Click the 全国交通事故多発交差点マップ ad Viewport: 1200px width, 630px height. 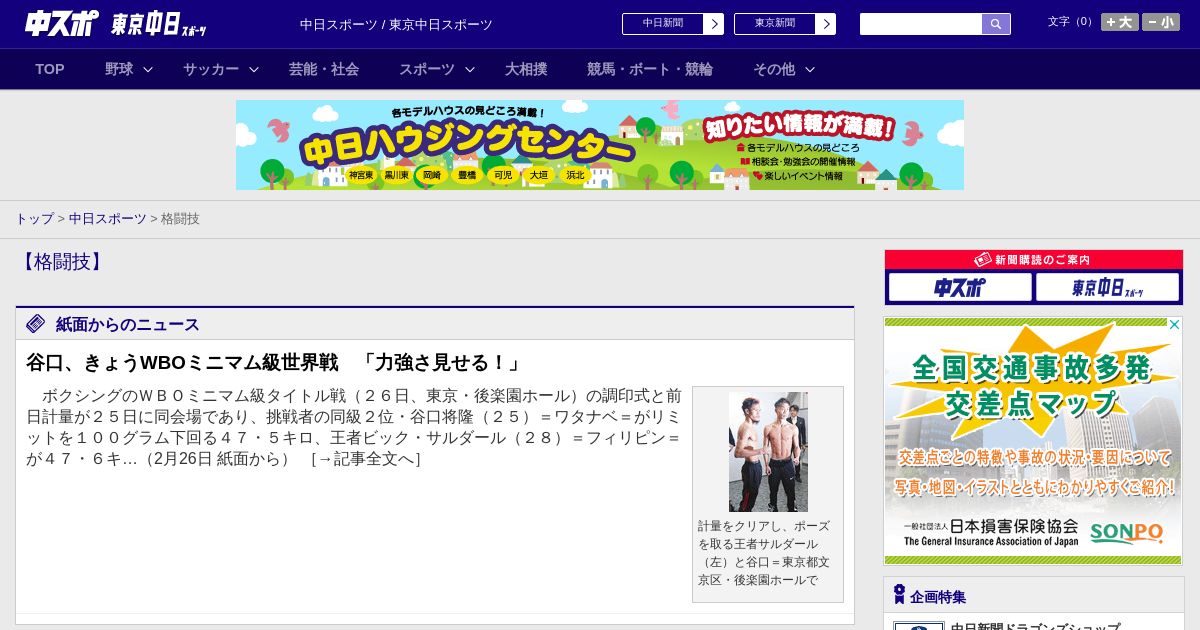(x=1033, y=441)
